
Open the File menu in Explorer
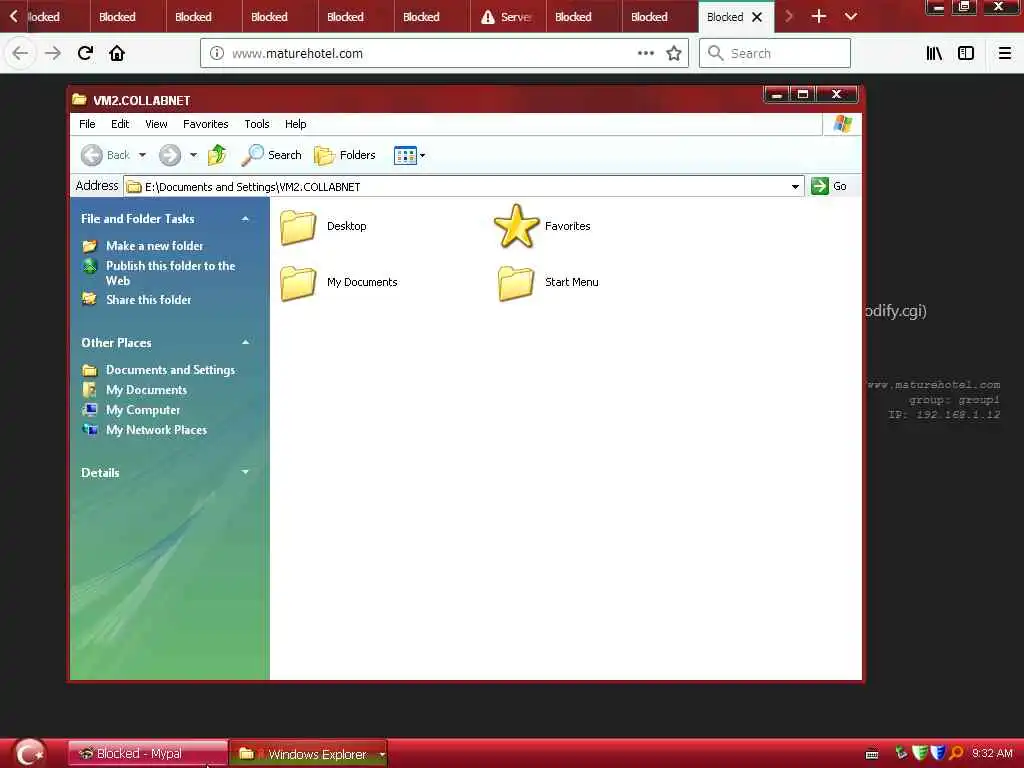pos(87,124)
